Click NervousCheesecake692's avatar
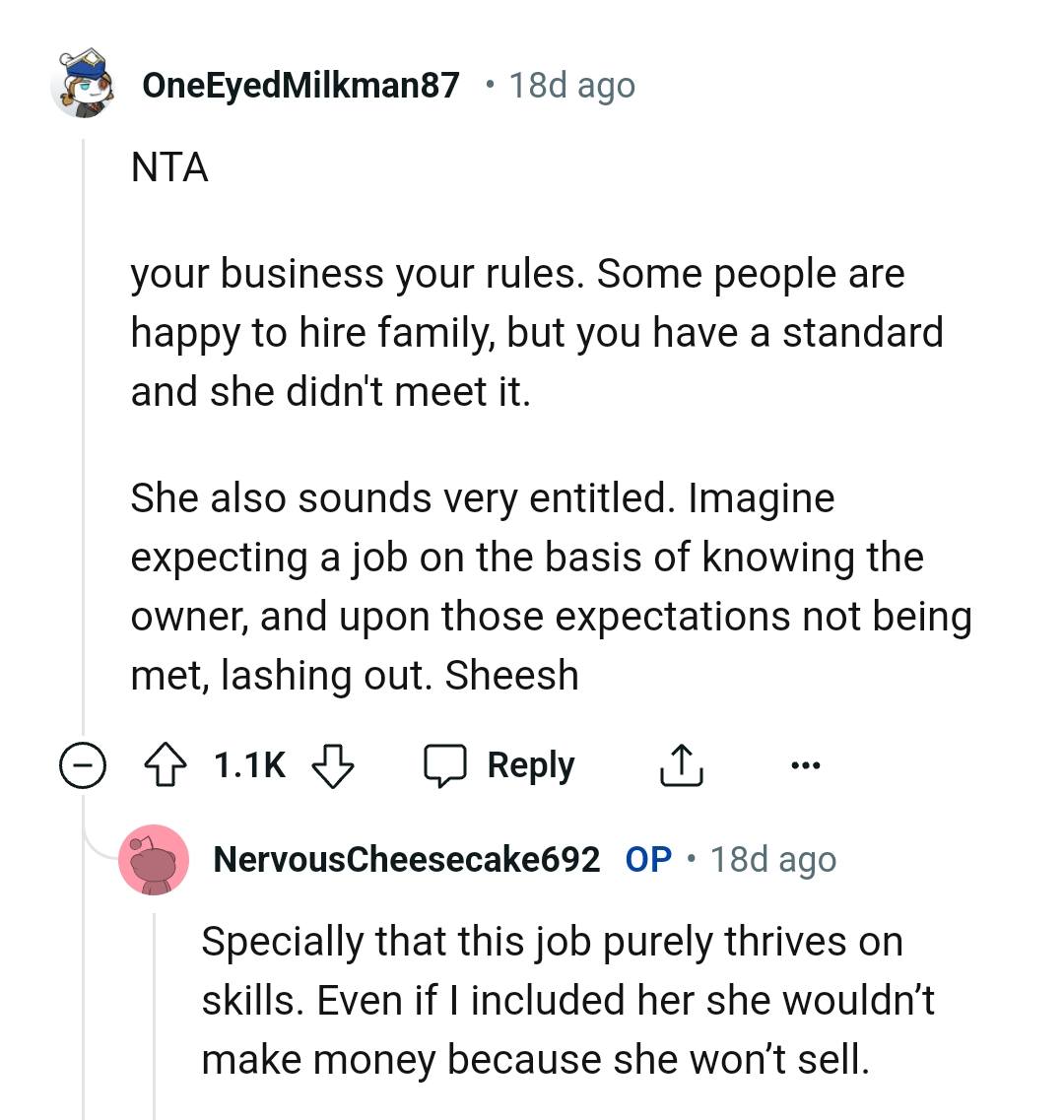Image resolution: width=1064 pixels, height=1120 pixels. pos(155,859)
